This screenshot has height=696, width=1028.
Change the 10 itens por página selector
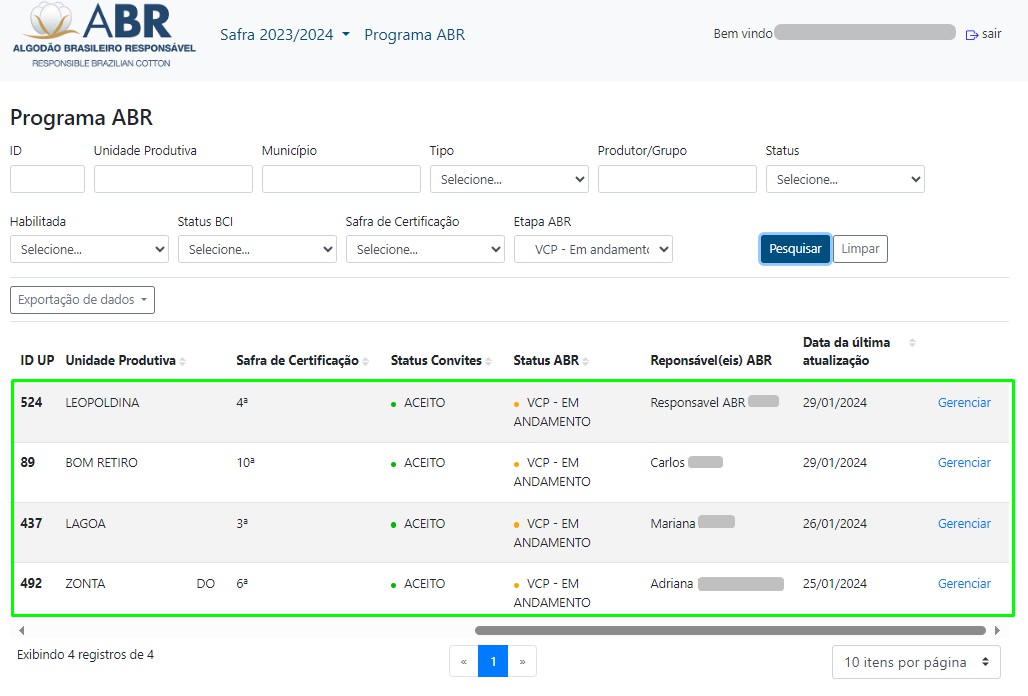pos(916,662)
